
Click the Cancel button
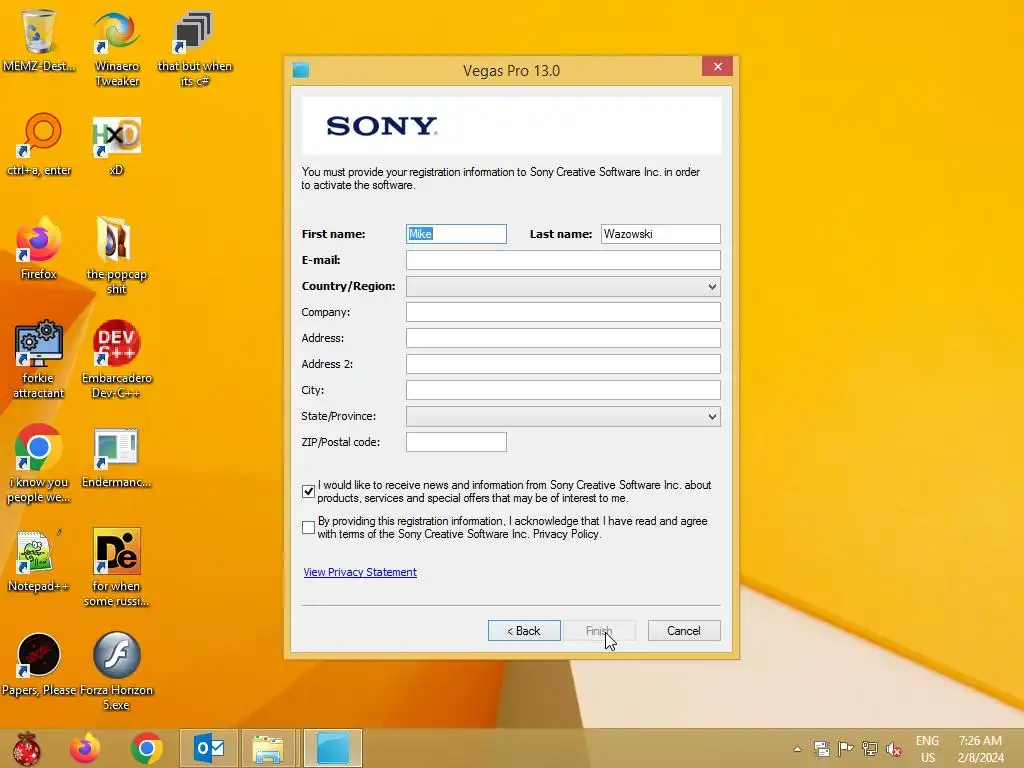tap(684, 631)
